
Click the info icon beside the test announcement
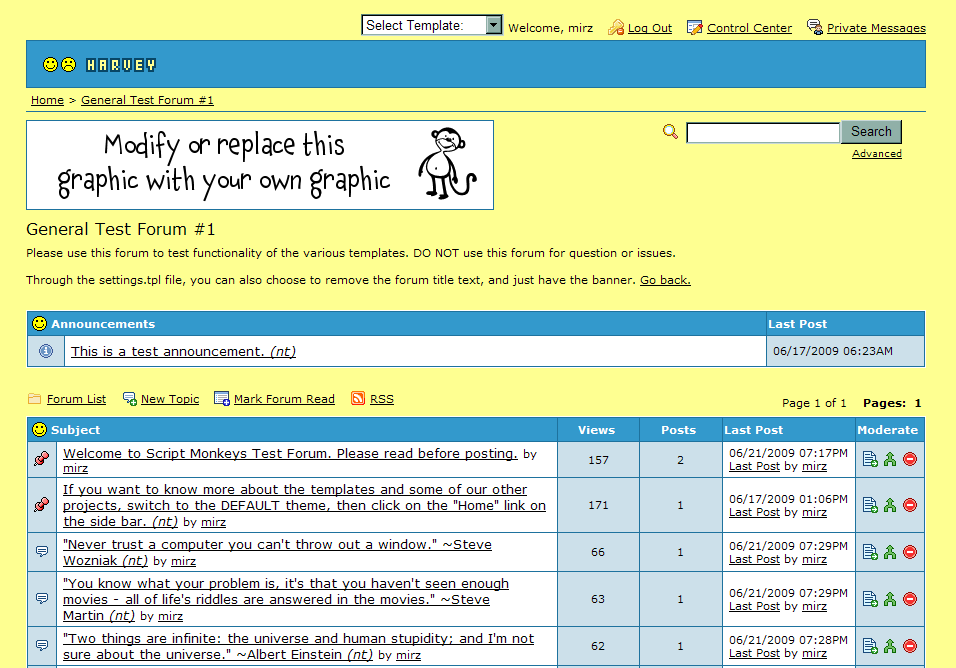(46, 351)
